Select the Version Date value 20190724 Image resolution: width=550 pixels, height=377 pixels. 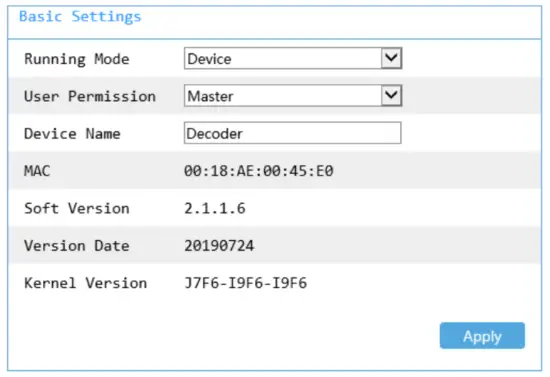(219, 245)
